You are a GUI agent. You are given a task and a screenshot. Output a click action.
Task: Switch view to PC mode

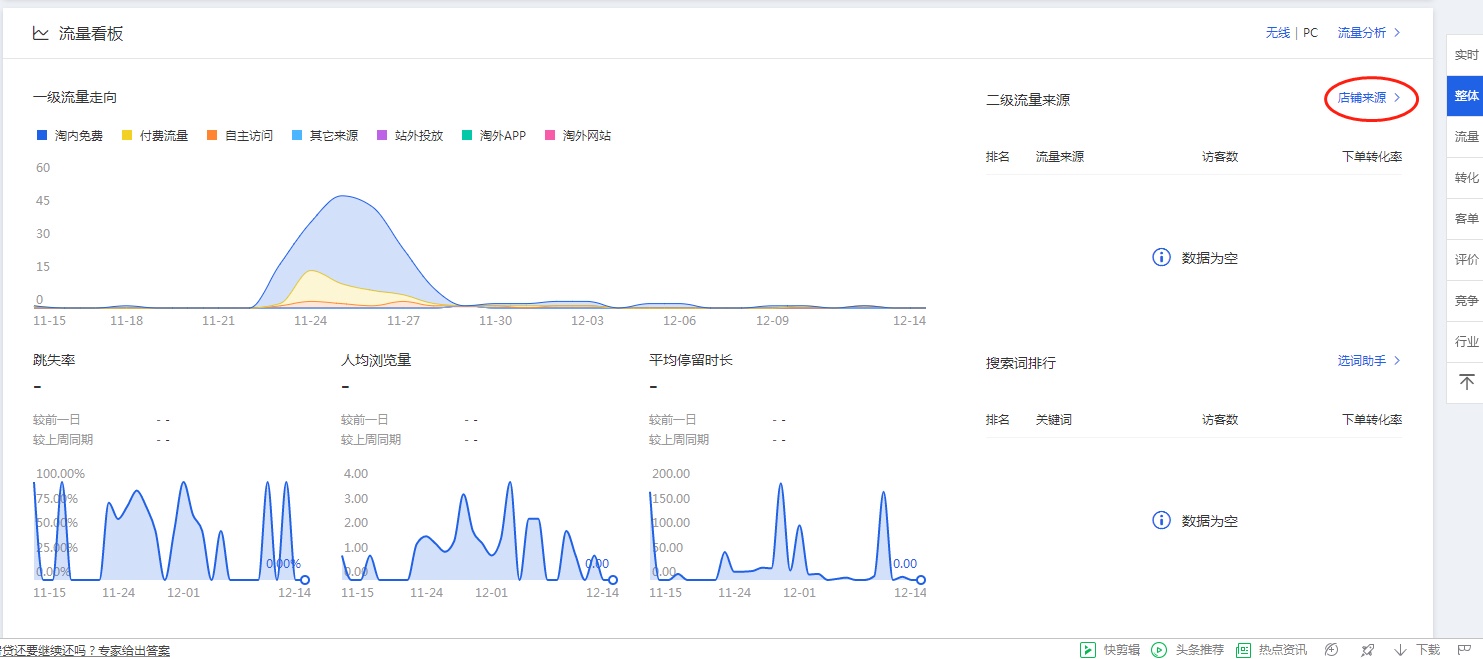(1310, 32)
